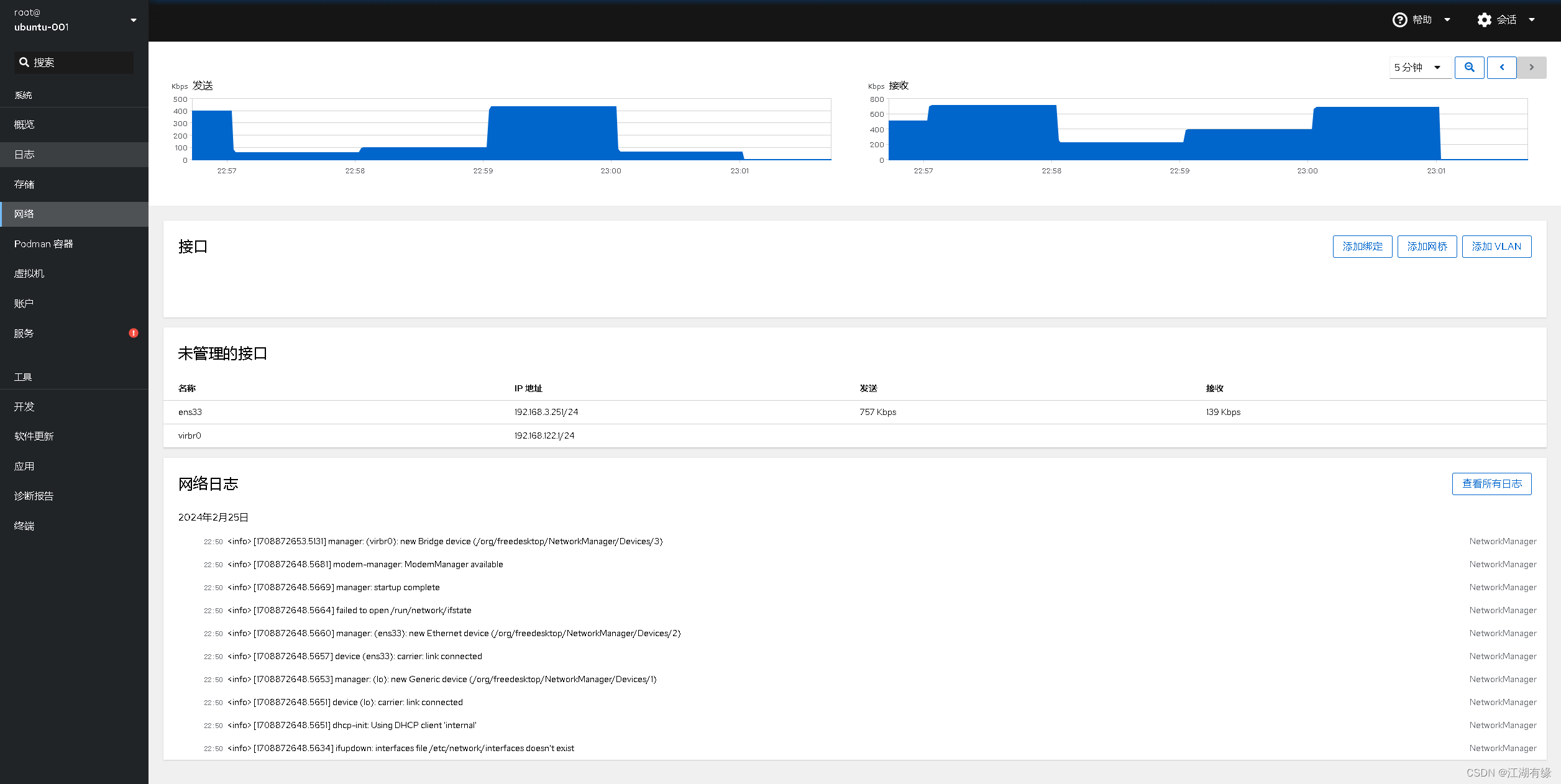Select 终端 in the sidebar
The width and height of the screenshot is (1561, 784).
(25, 526)
